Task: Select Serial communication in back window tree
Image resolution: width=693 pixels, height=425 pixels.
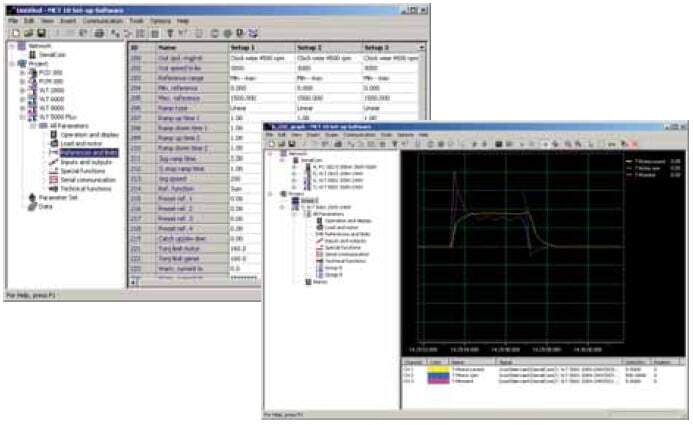Action: tap(88, 180)
